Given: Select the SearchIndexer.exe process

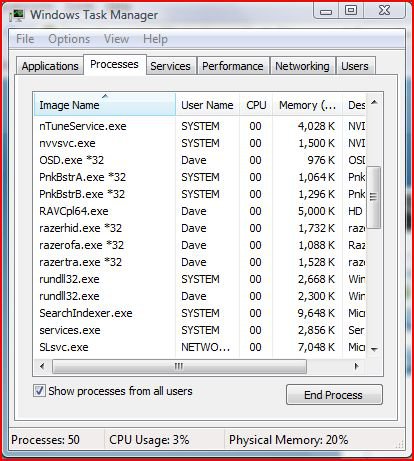Looking at the screenshot, I should point(200,313).
